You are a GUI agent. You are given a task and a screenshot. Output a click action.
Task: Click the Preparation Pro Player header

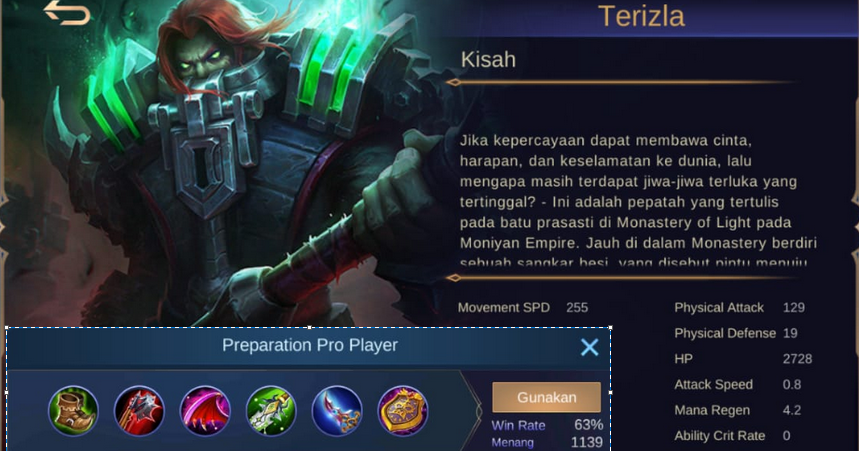310,345
